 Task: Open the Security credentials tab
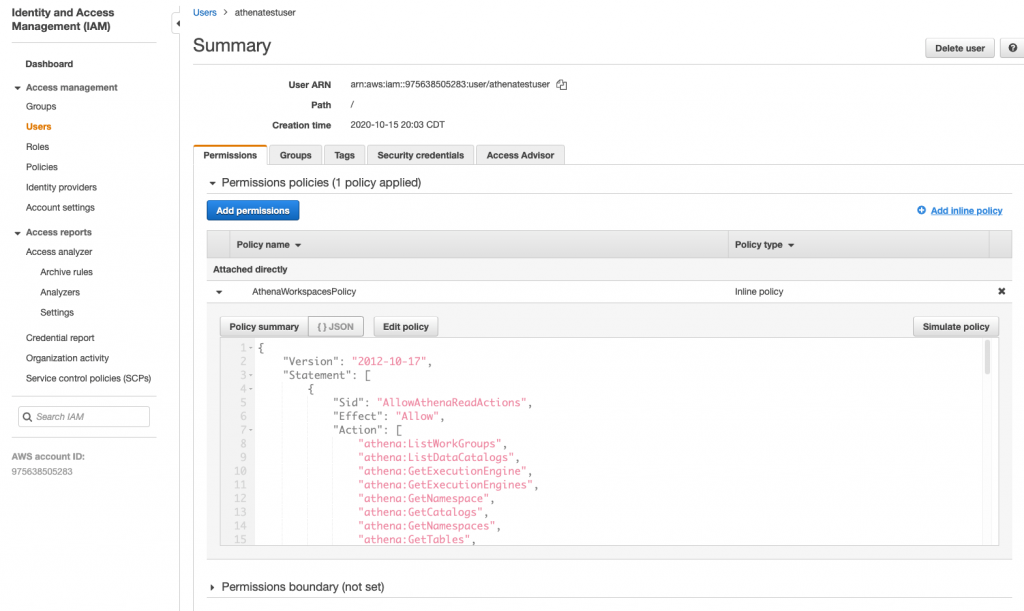[421, 155]
